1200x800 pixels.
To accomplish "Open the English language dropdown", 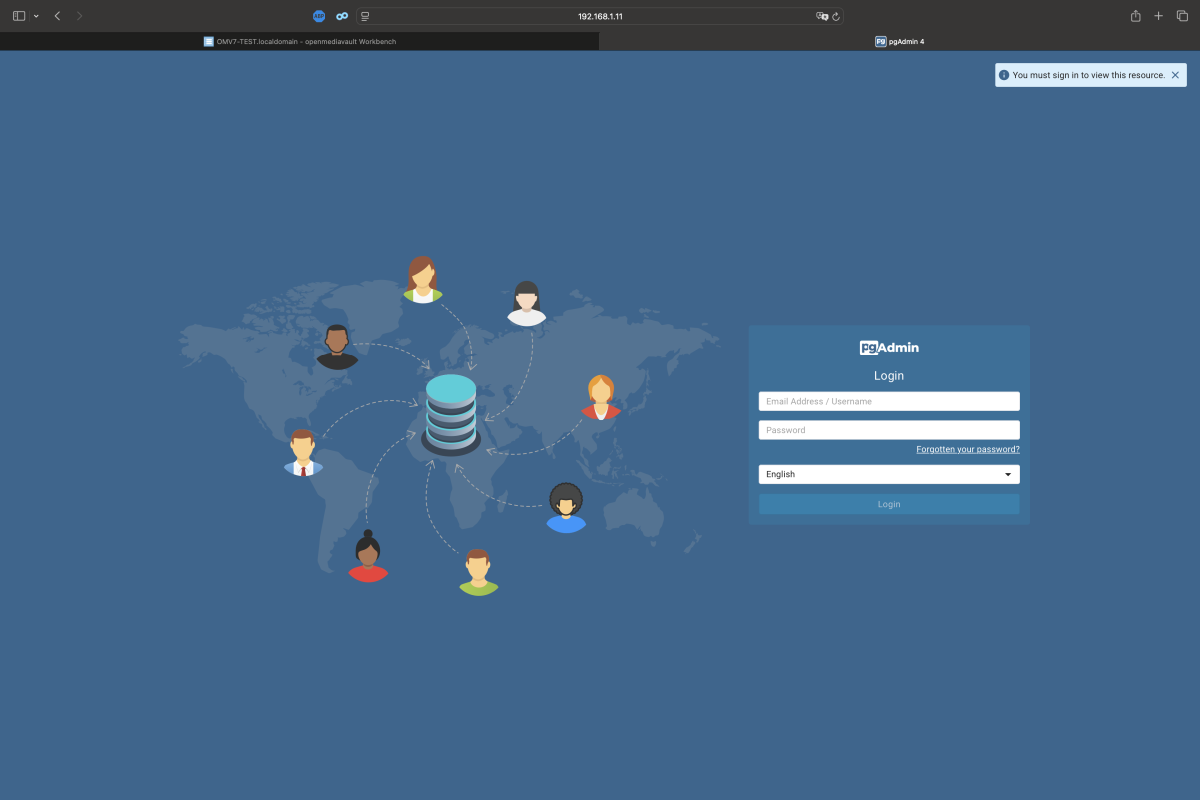I will [x=889, y=474].
